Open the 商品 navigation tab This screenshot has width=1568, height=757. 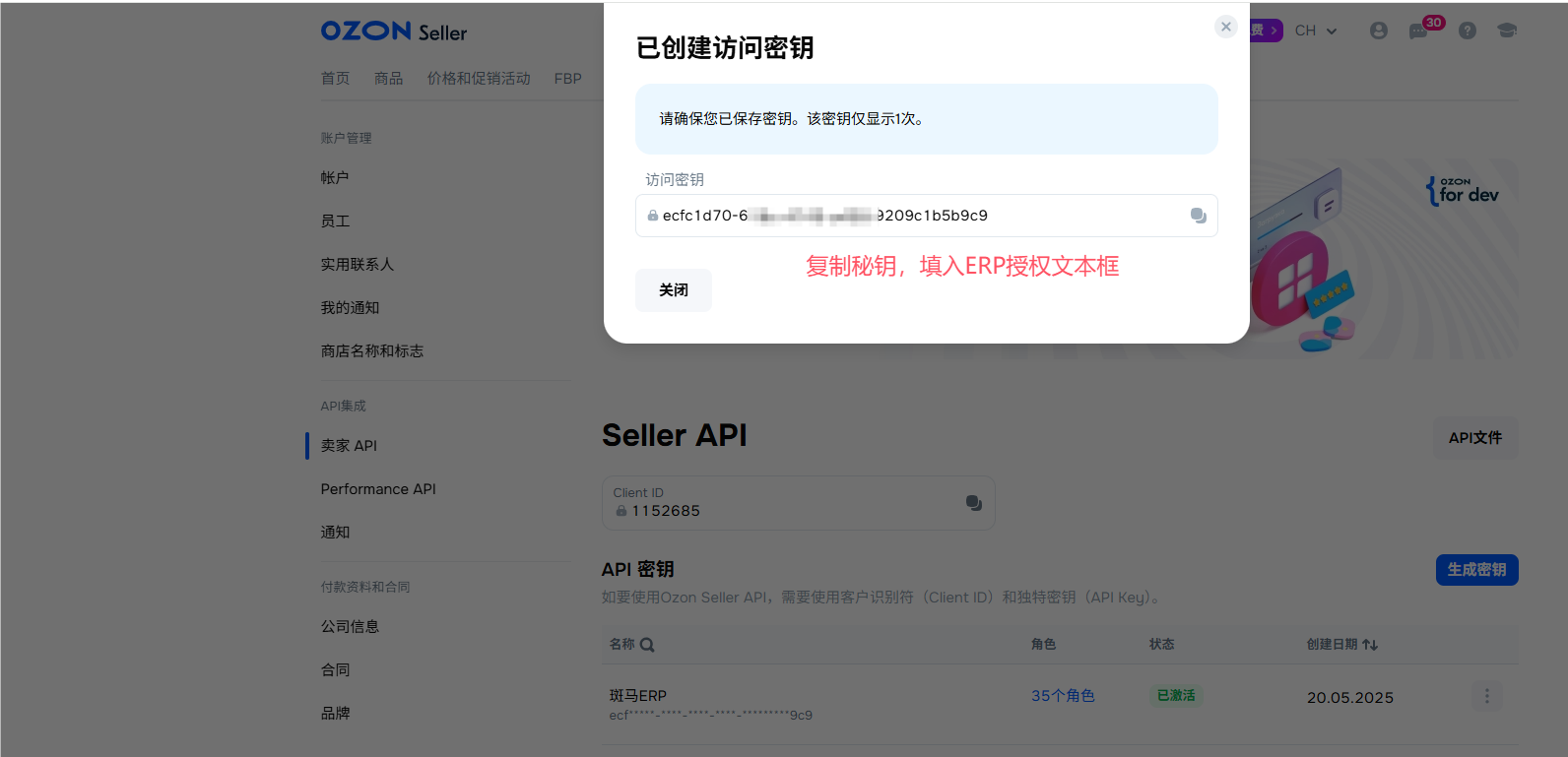pyautogui.click(x=388, y=78)
